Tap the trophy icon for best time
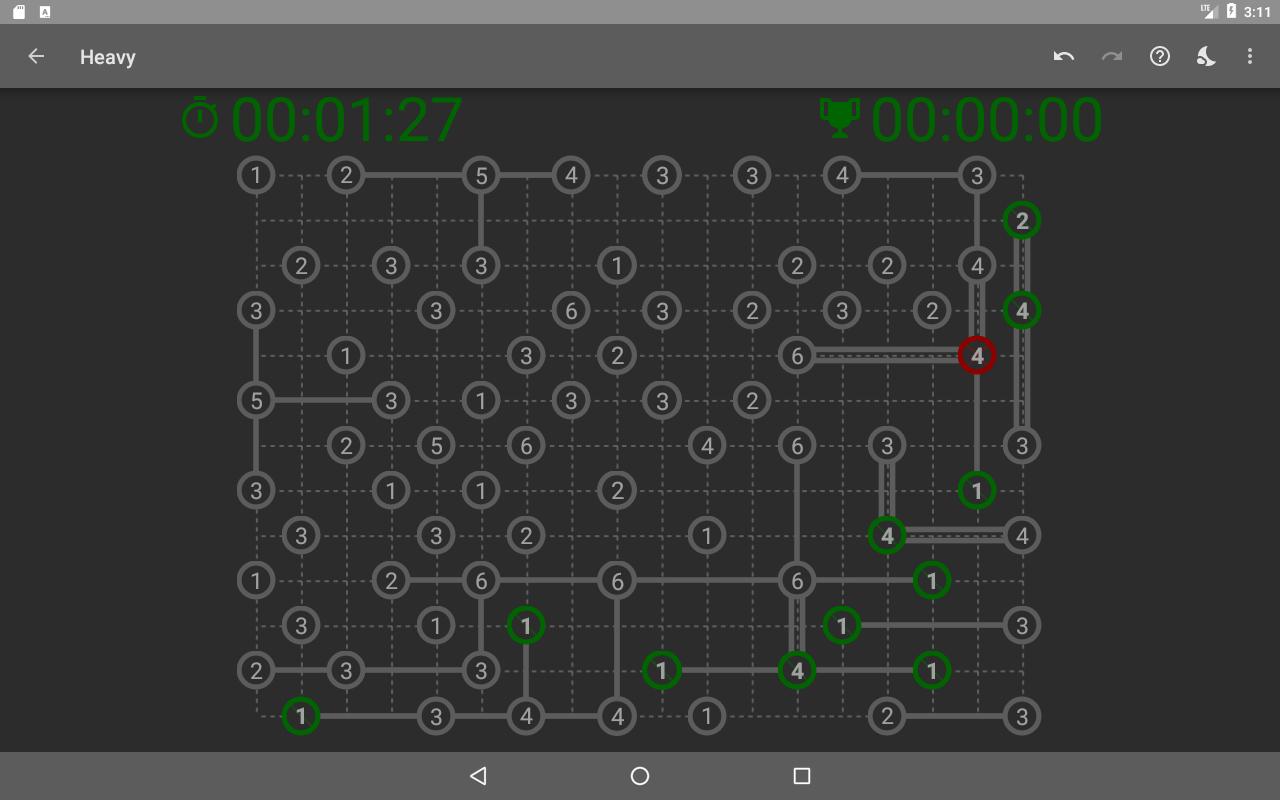Viewport: 1280px width, 800px height. tap(839, 118)
